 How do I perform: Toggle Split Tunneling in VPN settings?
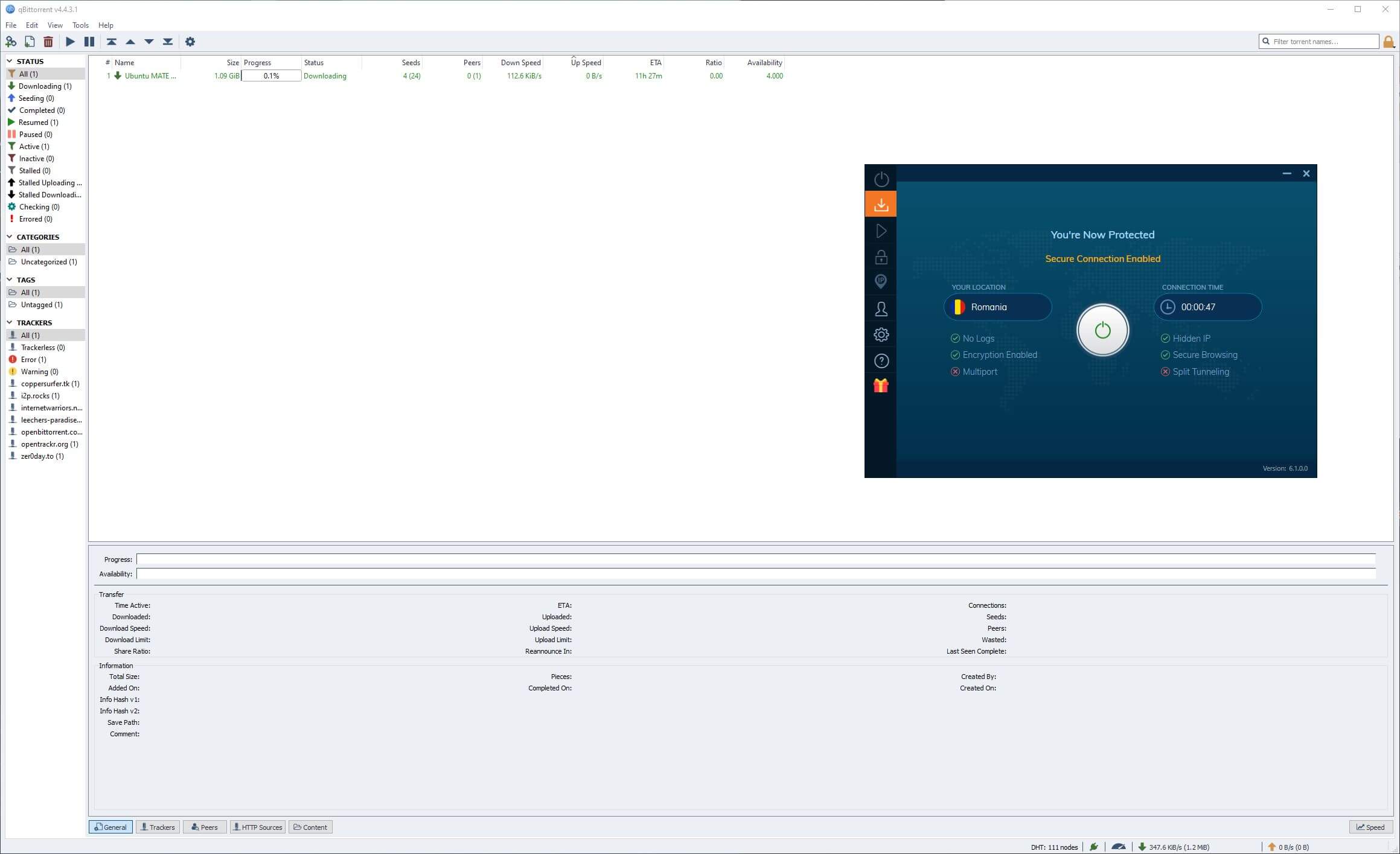pos(1164,371)
